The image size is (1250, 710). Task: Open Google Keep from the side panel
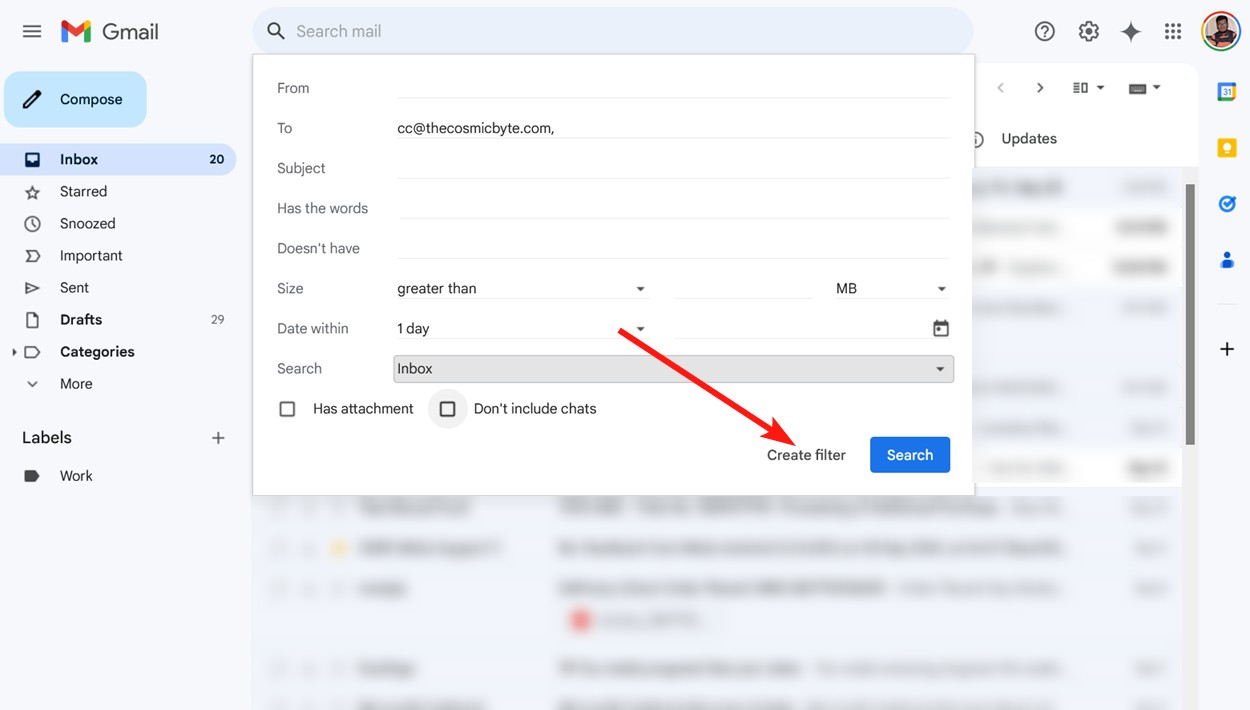[1226, 147]
